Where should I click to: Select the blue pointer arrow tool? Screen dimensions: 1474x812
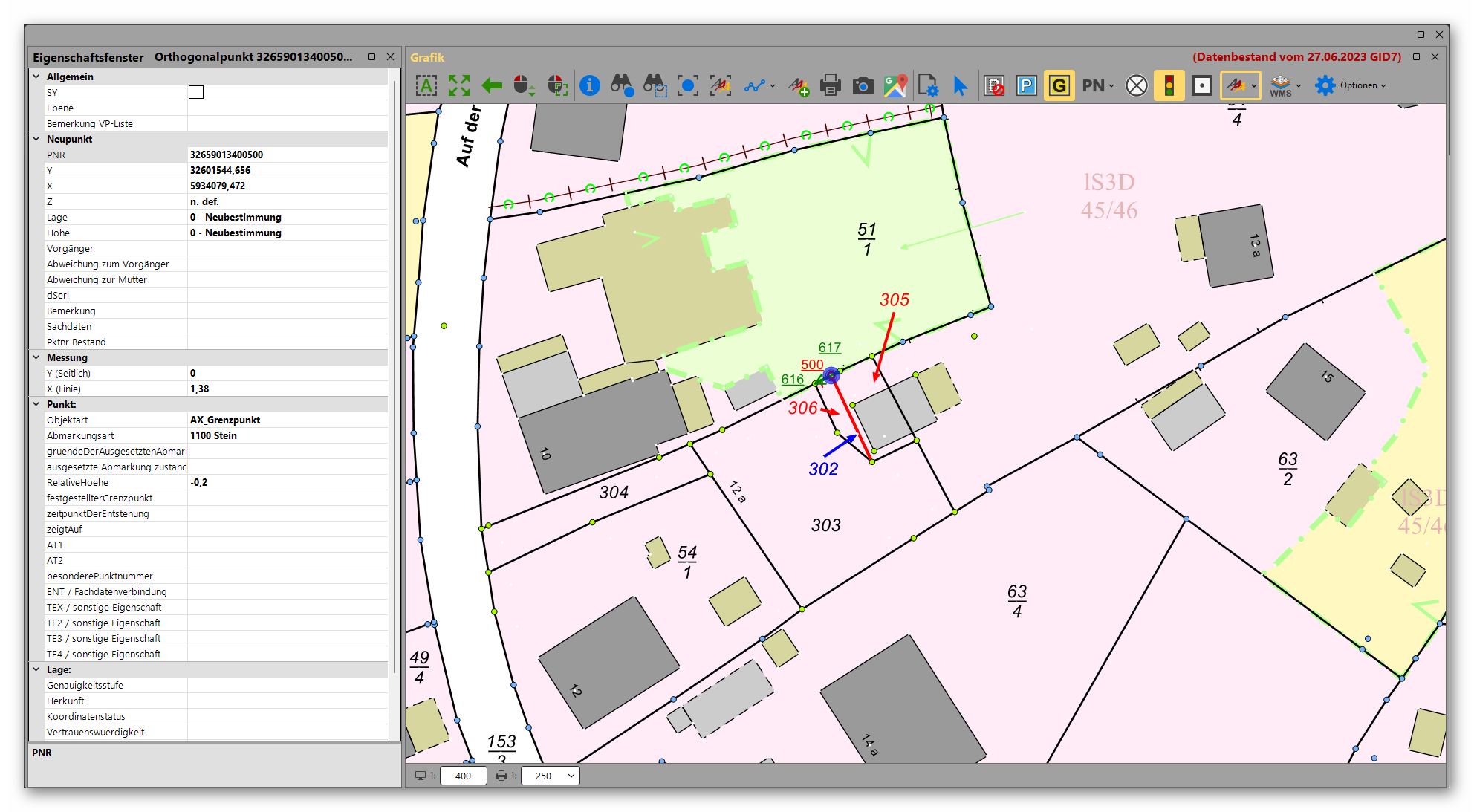960,85
